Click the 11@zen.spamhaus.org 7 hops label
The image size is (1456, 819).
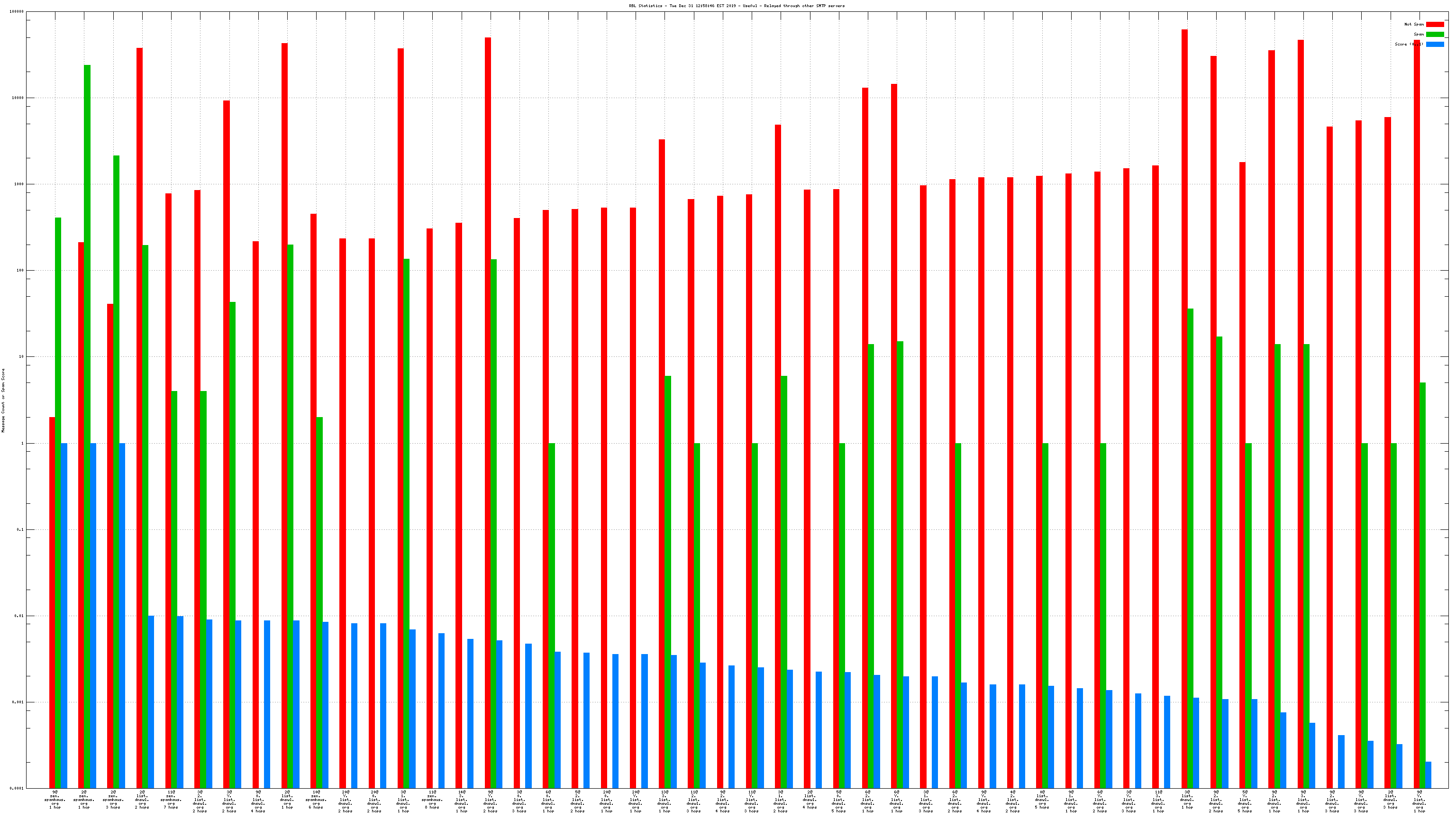point(171,800)
